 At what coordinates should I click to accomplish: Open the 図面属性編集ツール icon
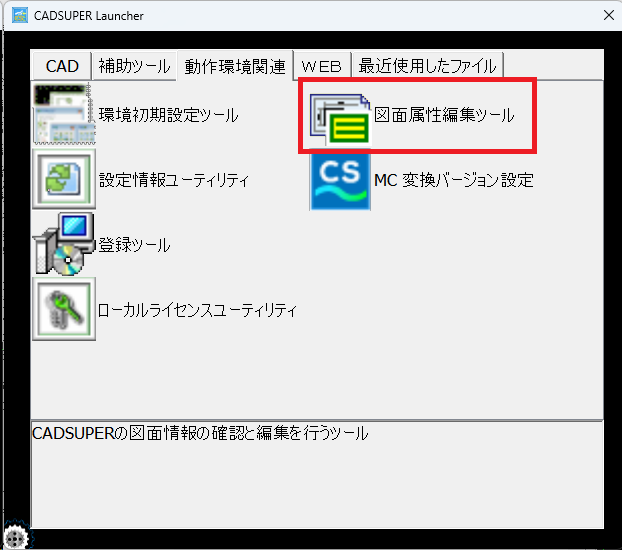(x=340, y=119)
